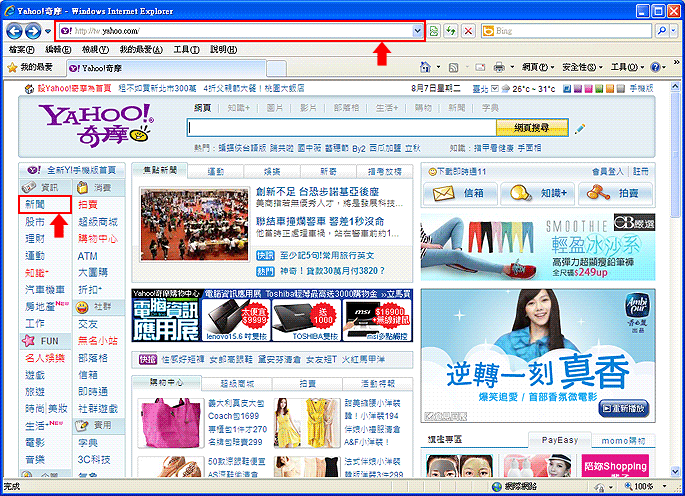Open the 臺北 city weather dropdown

[495, 89]
